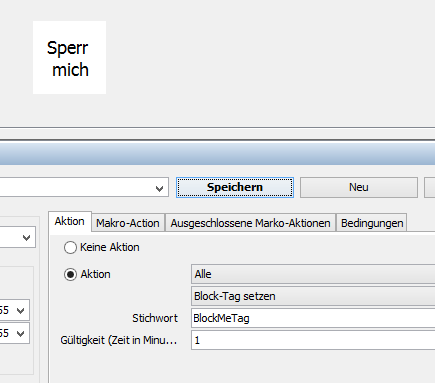Expand combo box left of Speichern
Image resolution: width=435 pixels, height=383 pixels.
[x=159, y=189]
